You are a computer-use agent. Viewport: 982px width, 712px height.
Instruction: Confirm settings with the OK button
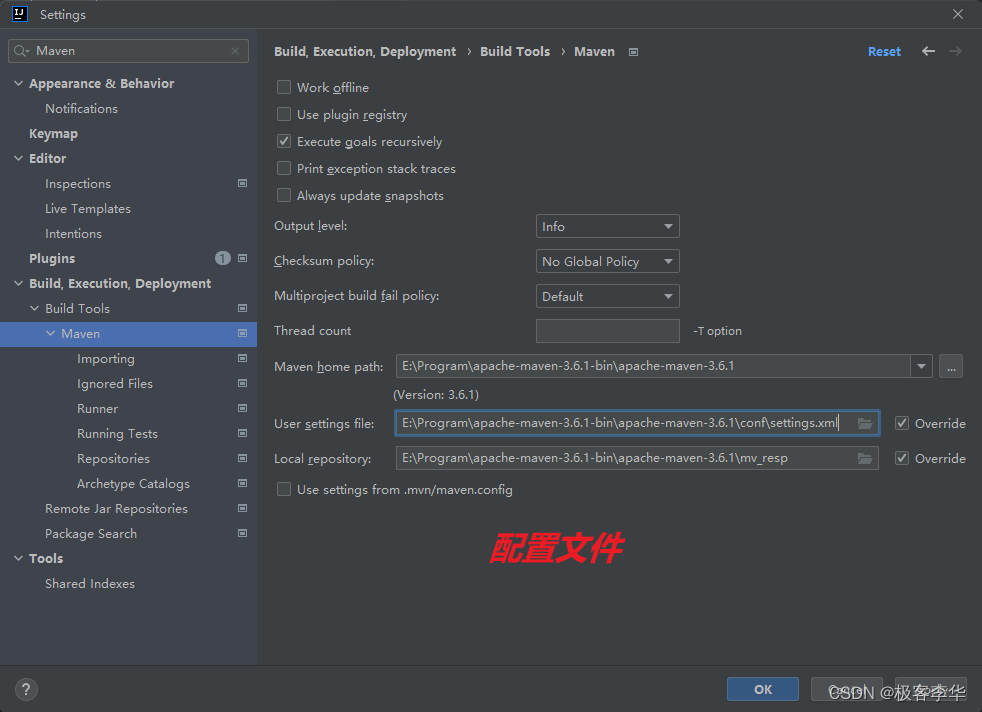click(x=763, y=689)
